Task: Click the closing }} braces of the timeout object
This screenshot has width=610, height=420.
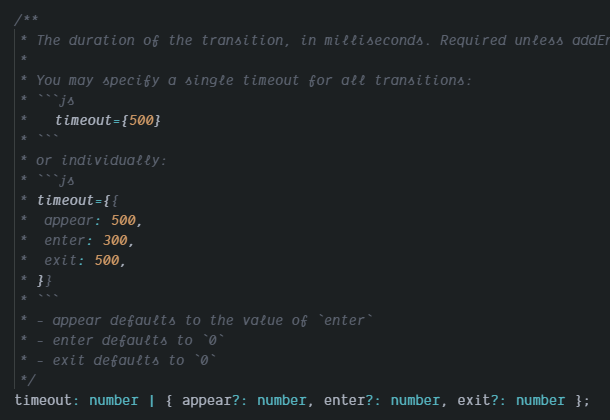Action: [44, 281]
